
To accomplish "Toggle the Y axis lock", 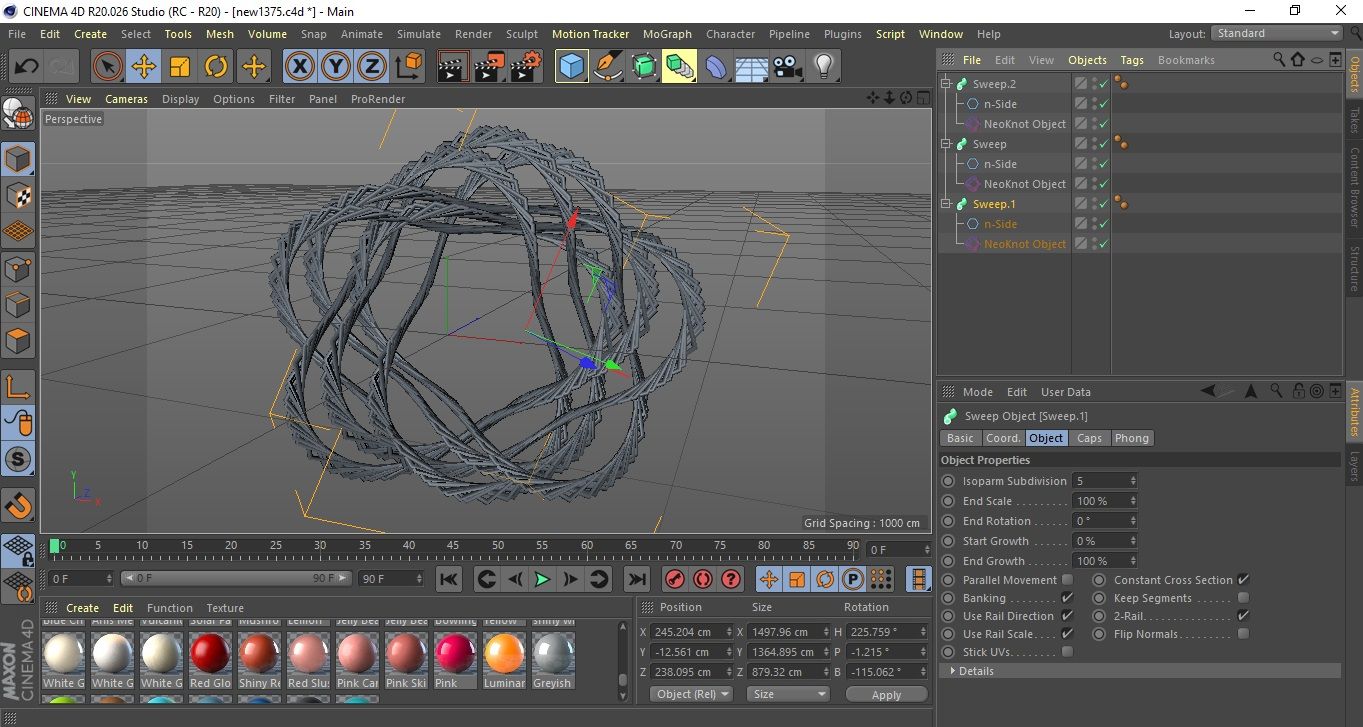I will click(x=335, y=67).
